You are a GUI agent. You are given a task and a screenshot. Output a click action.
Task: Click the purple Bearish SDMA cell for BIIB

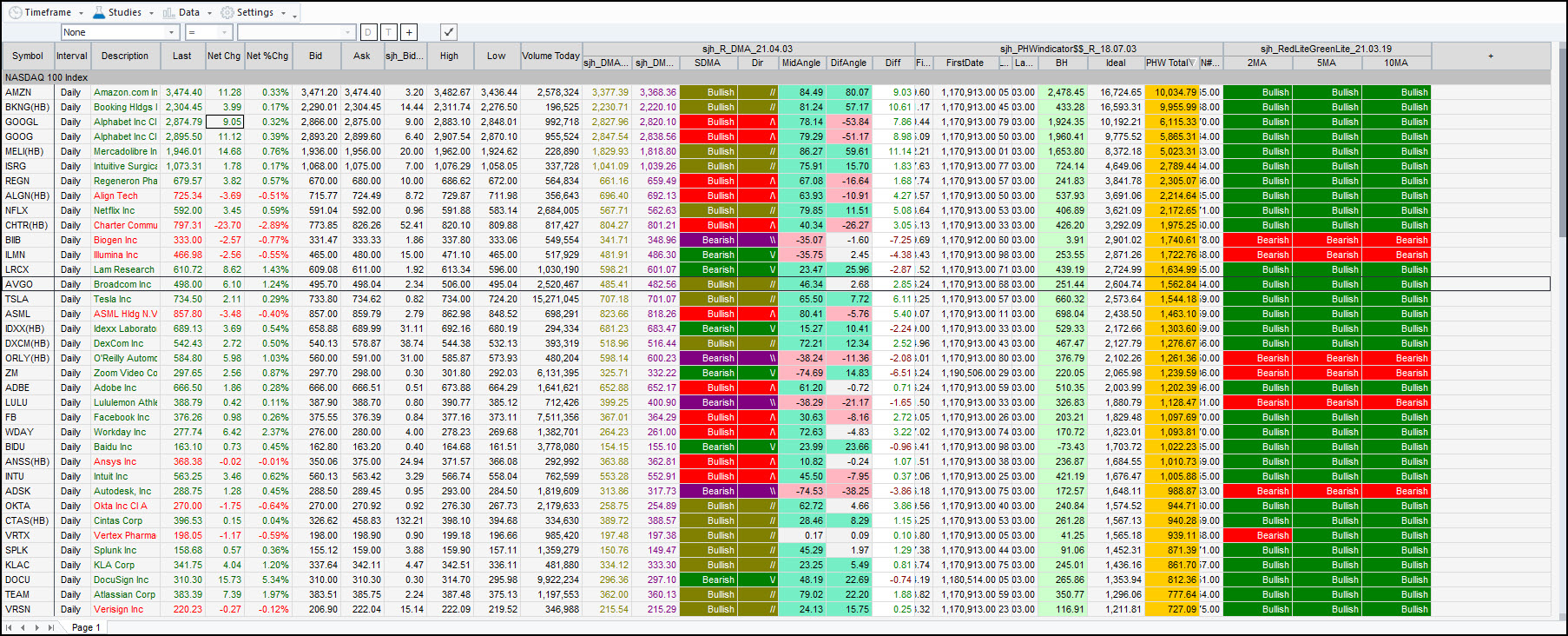coord(708,240)
